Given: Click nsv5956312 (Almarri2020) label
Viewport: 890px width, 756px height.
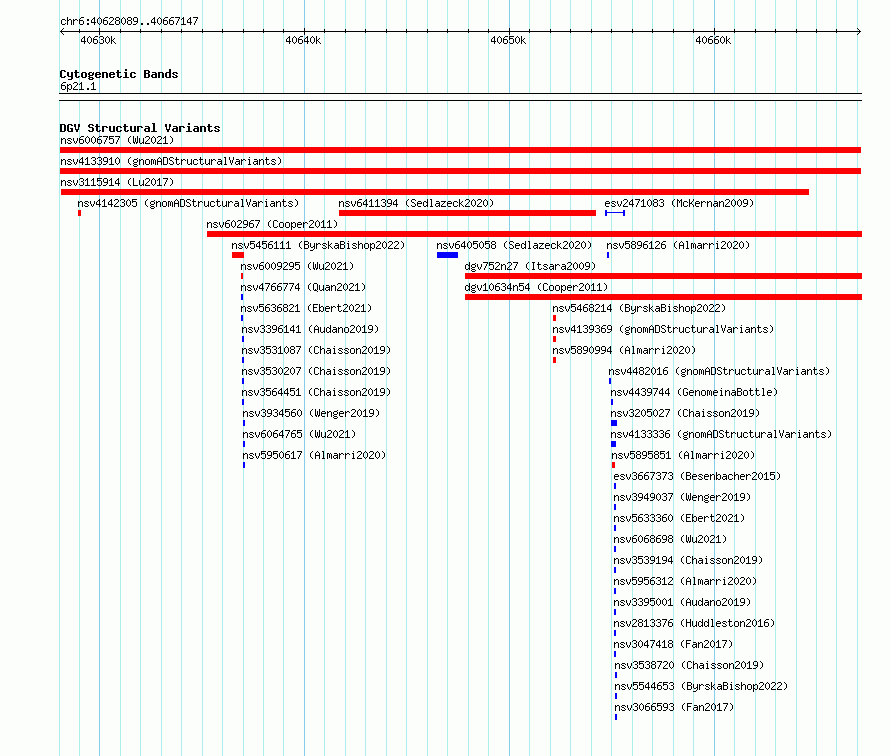Looking at the screenshot, I should coord(685,581).
